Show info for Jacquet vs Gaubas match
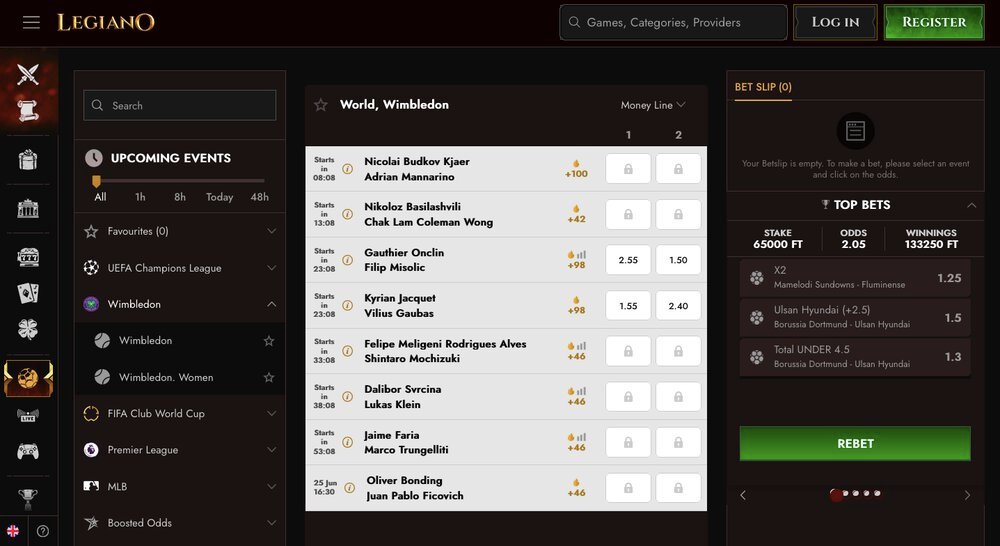 (x=348, y=306)
